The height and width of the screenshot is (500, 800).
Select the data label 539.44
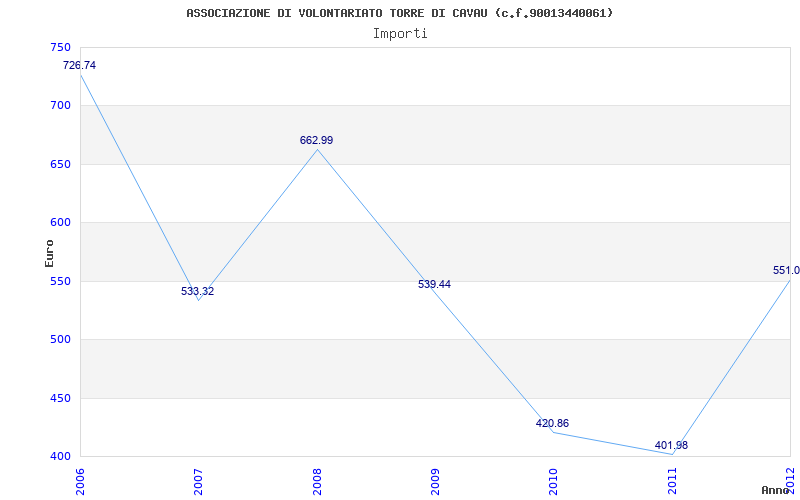tap(434, 284)
